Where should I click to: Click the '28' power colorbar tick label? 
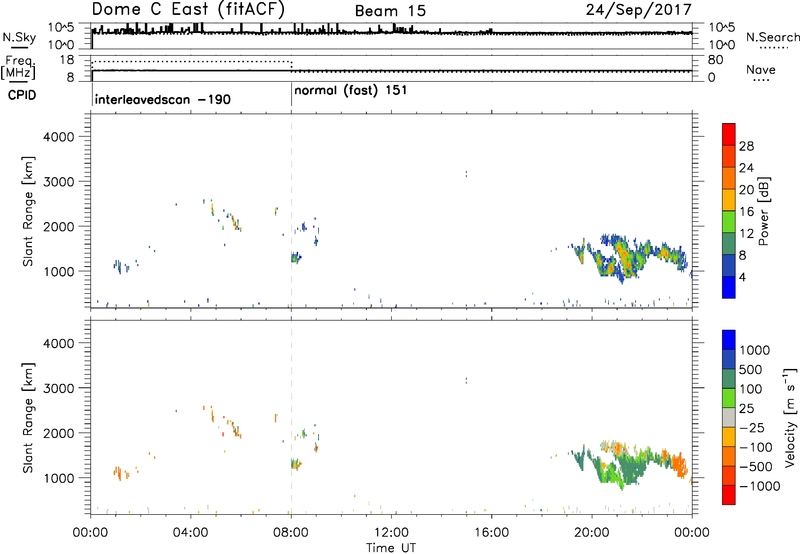[746, 146]
